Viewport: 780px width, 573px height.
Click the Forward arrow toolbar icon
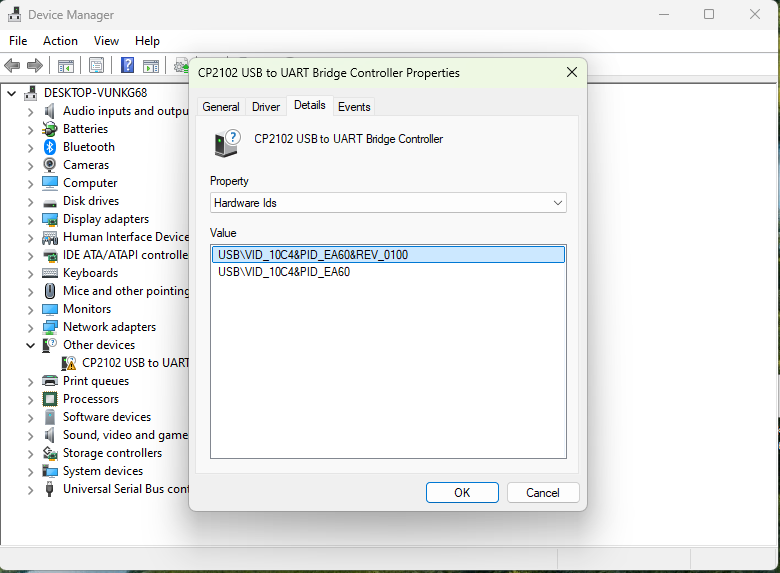click(x=34, y=65)
